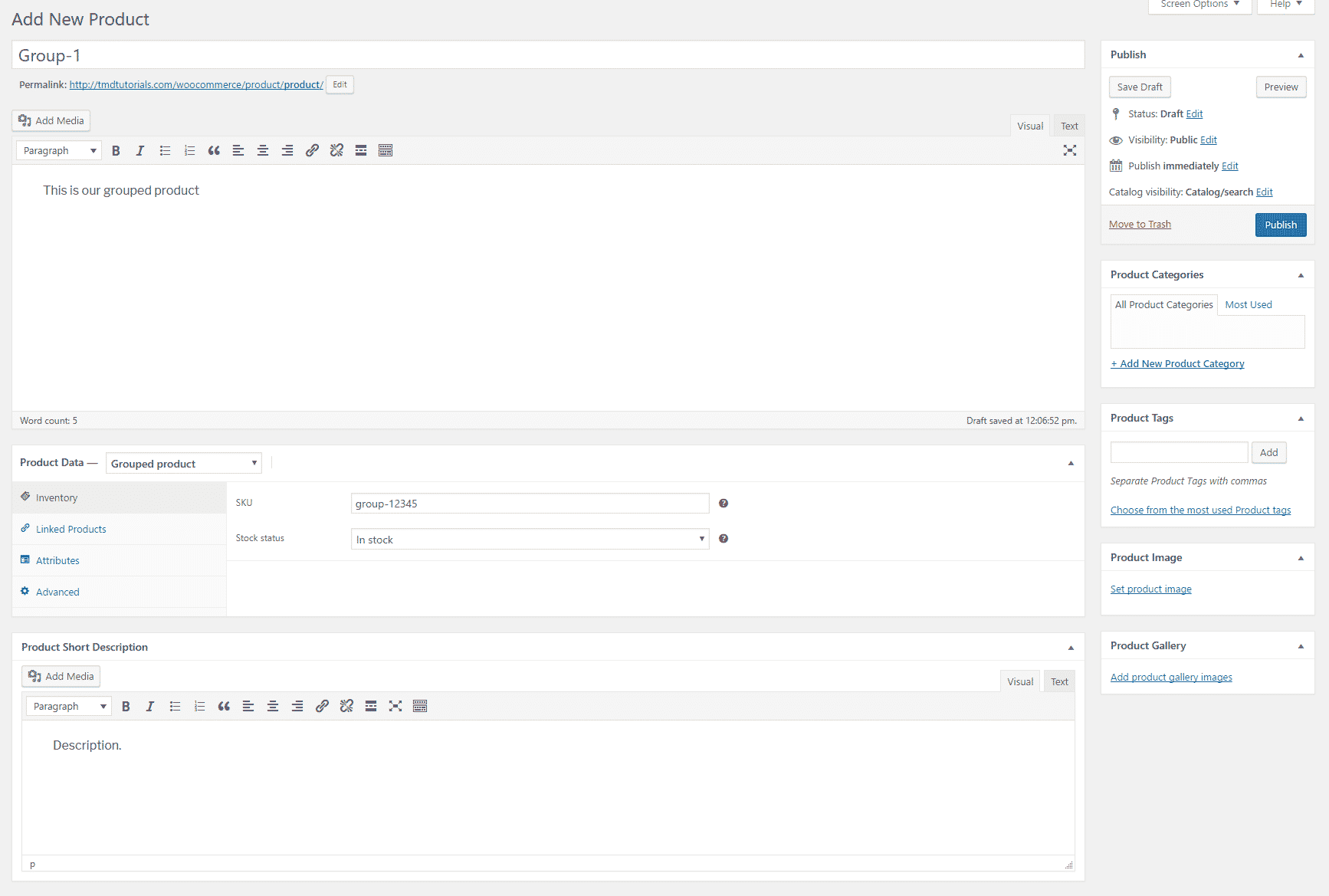Image resolution: width=1329 pixels, height=896 pixels.
Task: Switch main editor to Text tab
Action: pos(1069,126)
